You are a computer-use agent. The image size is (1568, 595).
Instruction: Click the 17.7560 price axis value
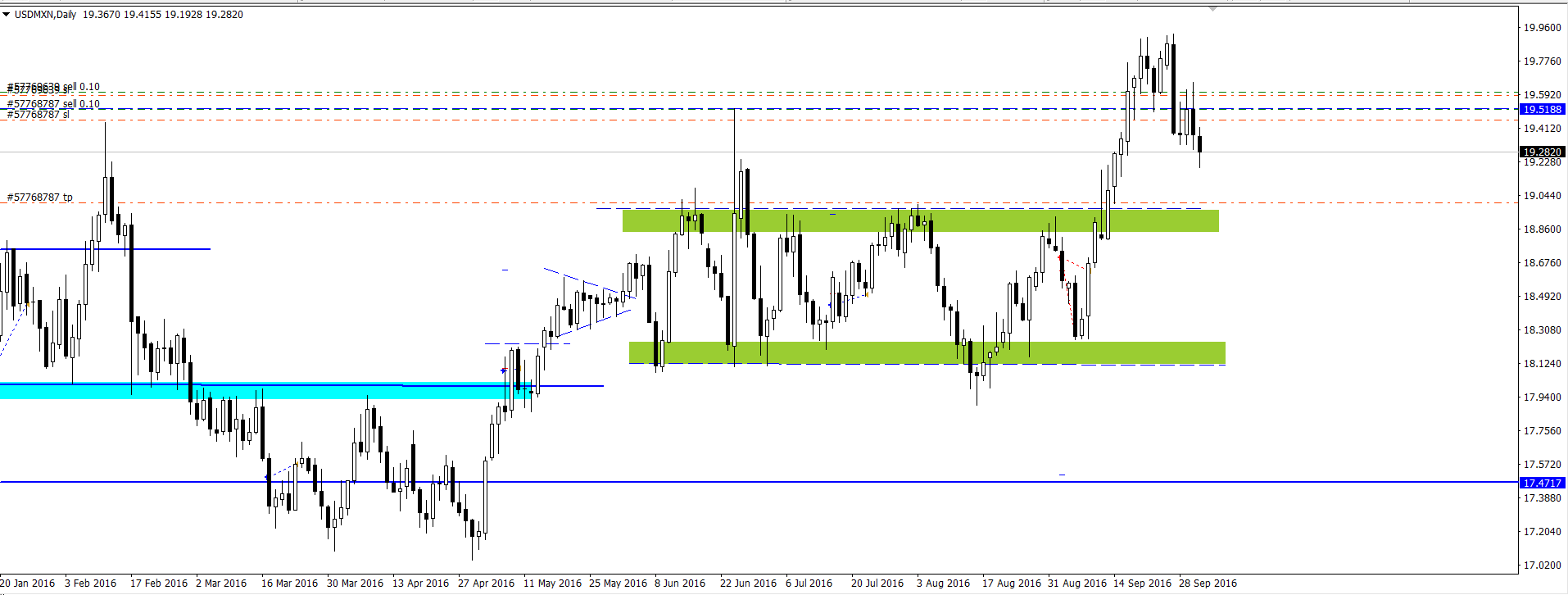pos(1542,430)
